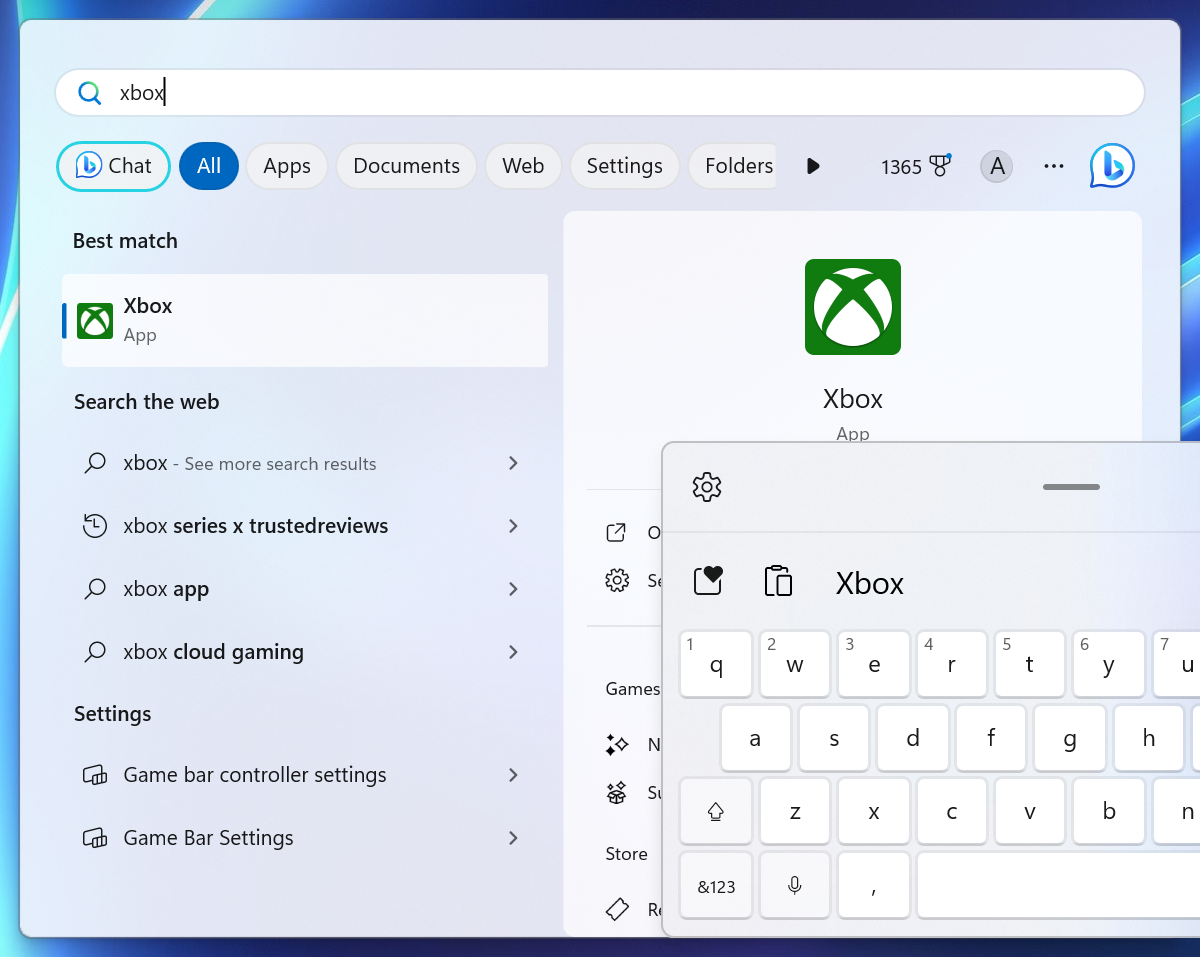
Task: Open the three-dot more options menu
Action: (1054, 166)
